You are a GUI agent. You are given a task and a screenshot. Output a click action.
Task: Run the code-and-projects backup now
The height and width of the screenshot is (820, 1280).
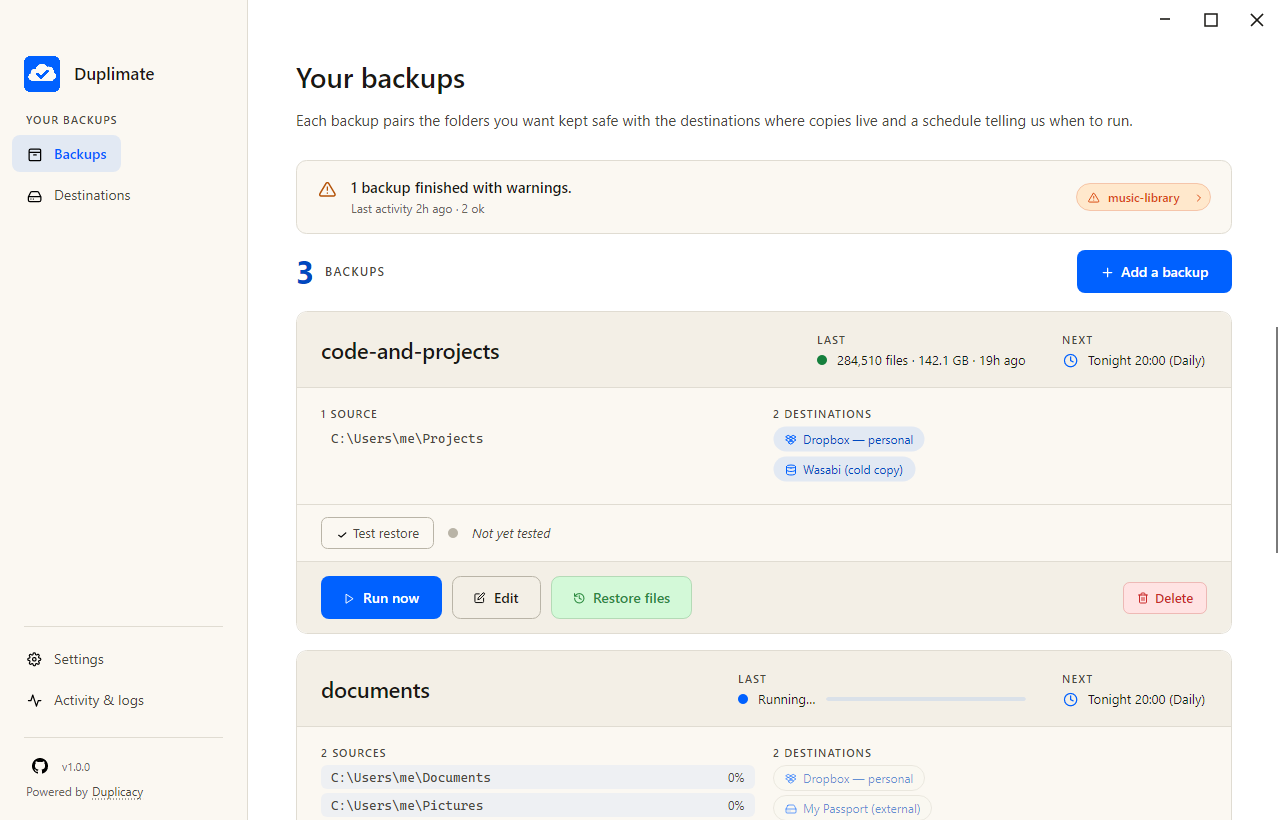(x=381, y=598)
